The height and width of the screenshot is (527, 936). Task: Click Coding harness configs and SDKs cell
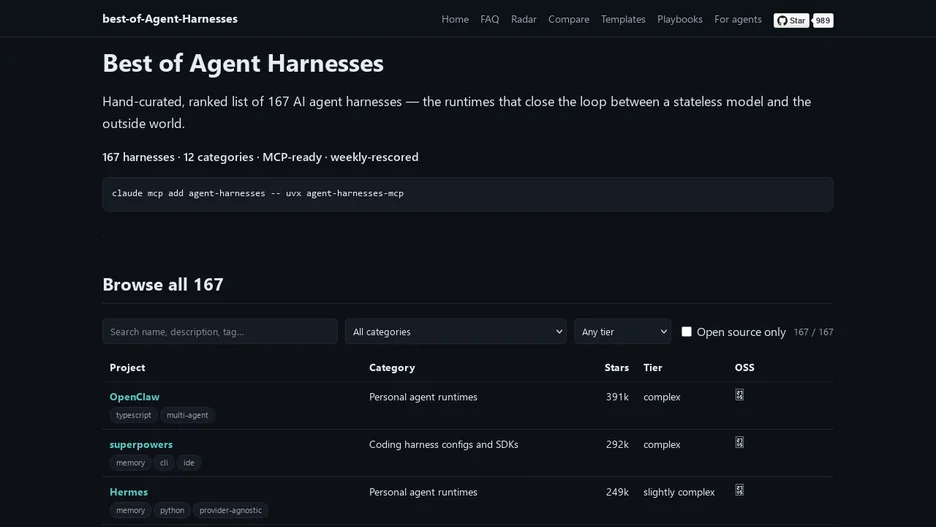pyautogui.click(x=444, y=445)
